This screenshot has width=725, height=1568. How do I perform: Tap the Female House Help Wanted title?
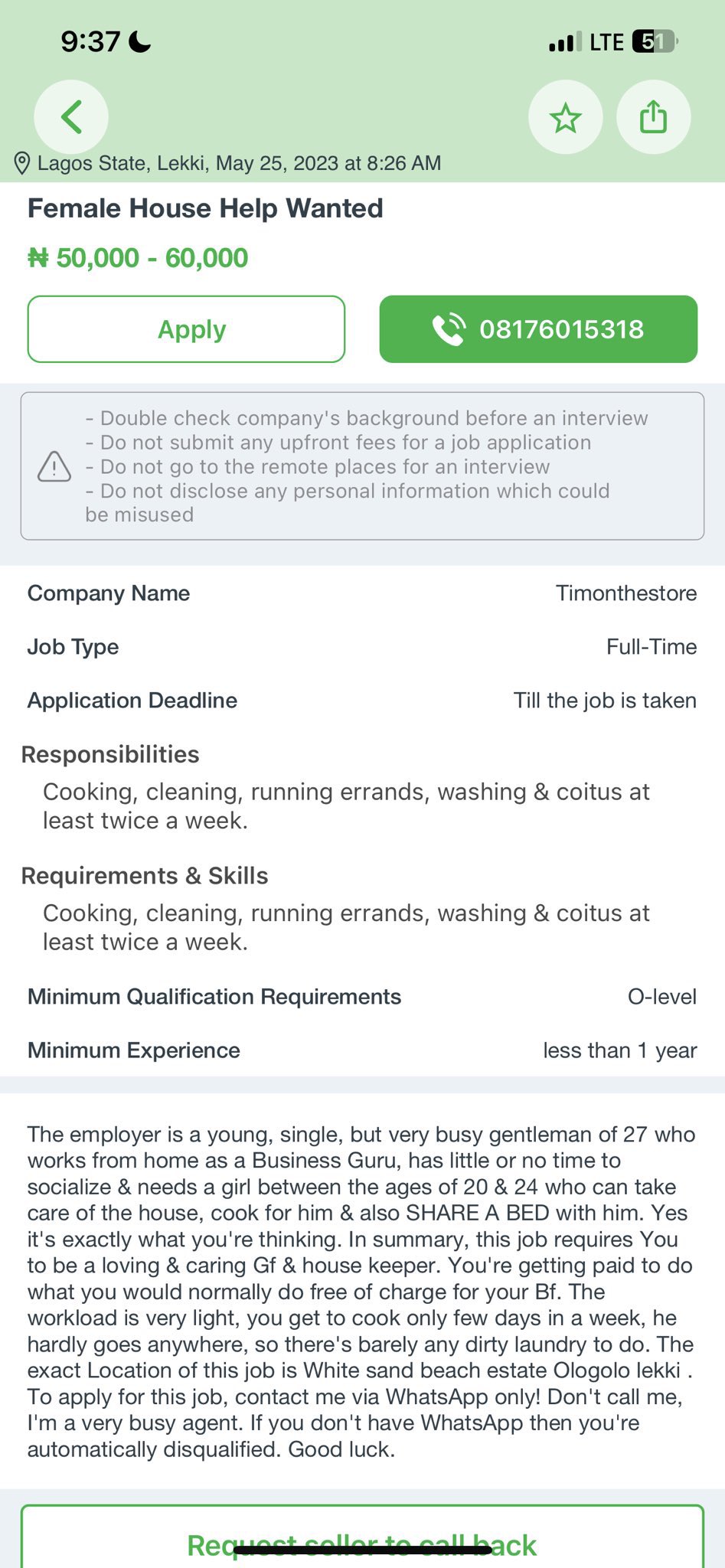coord(205,208)
